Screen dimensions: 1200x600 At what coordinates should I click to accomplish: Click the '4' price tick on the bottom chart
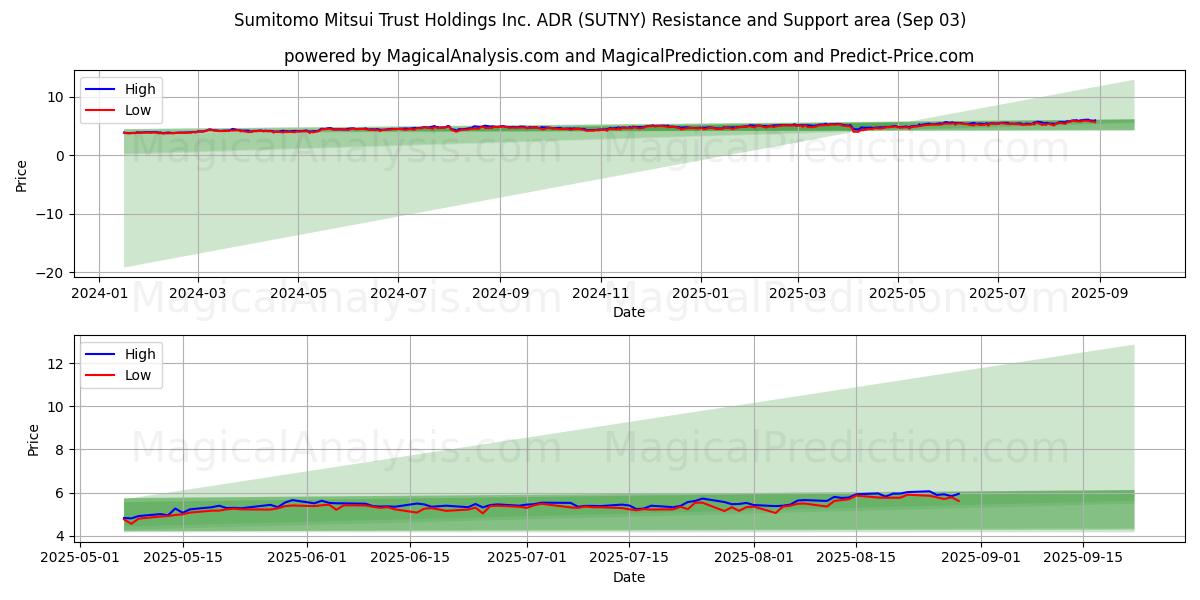[62, 537]
